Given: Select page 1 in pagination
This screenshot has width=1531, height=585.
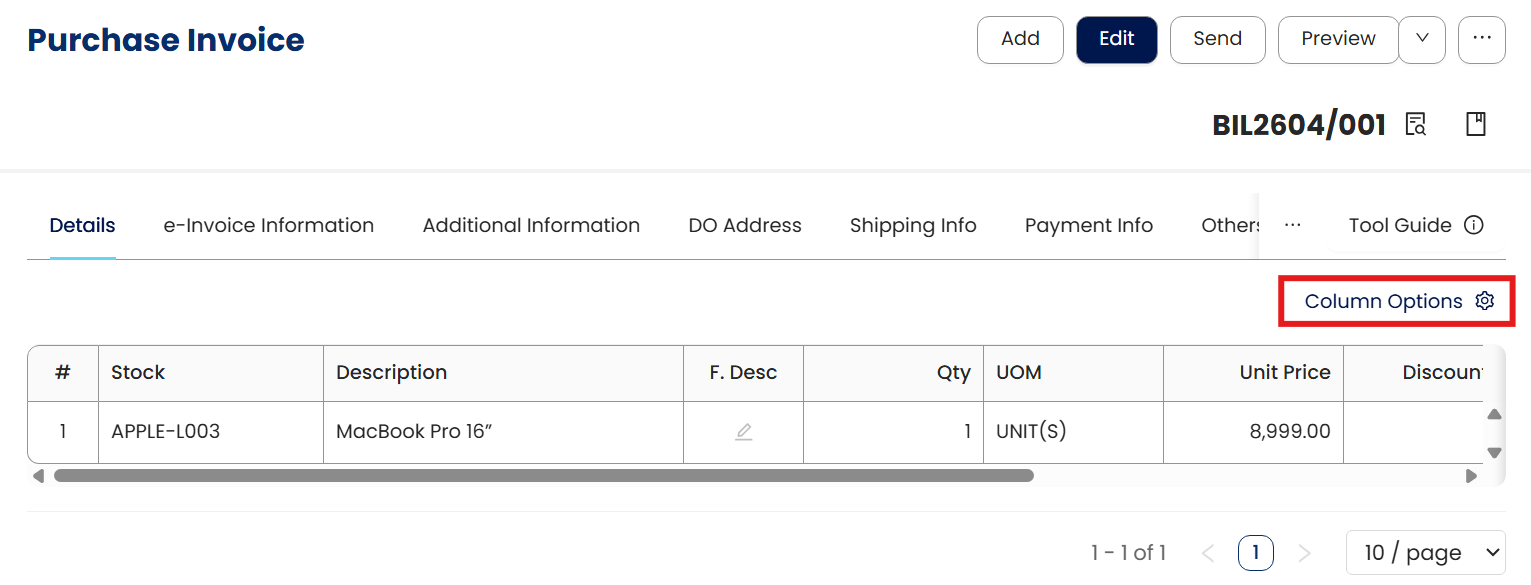Looking at the screenshot, I should pyautogui.click(x=1255, y=553).
